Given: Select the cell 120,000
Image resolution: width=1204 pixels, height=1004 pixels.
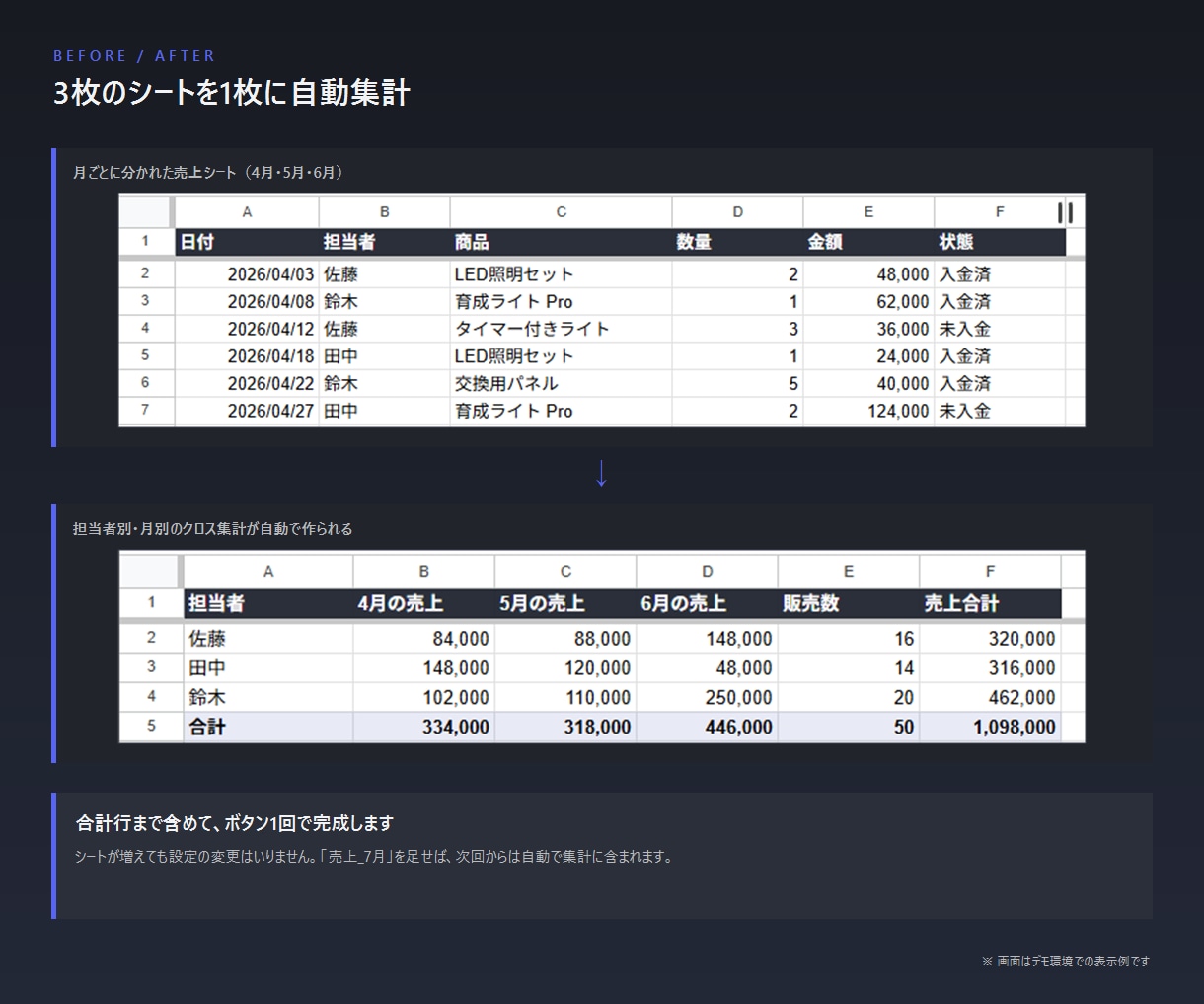Looking at the screenshot, I should (x=565, y=668).
